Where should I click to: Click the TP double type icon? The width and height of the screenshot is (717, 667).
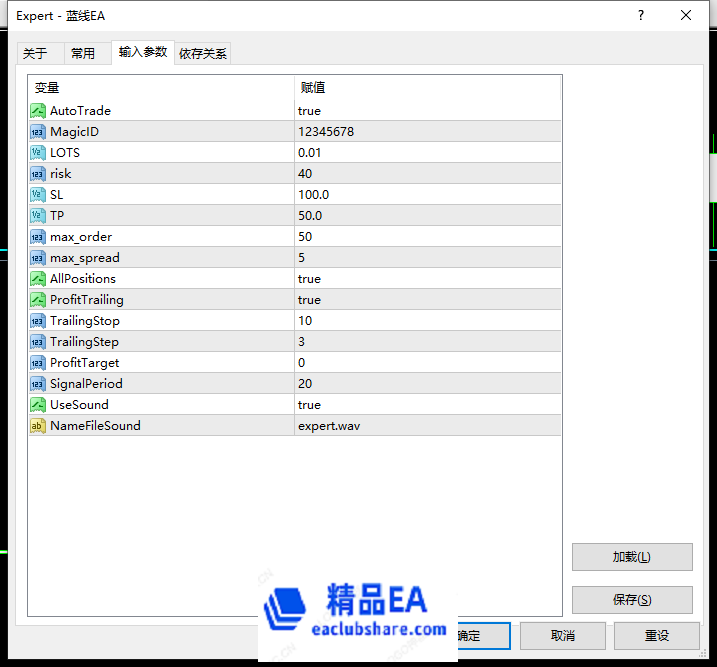point(38,216)
